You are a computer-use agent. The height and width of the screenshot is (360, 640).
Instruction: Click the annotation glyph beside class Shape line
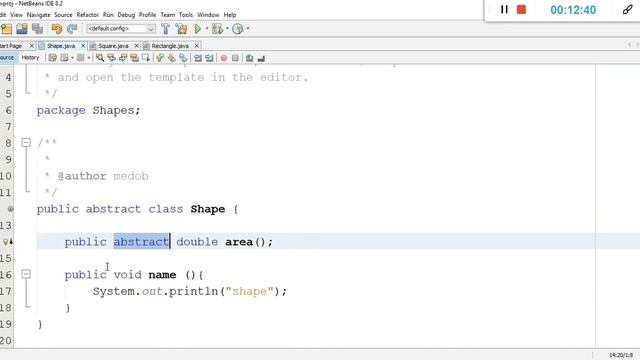click(x=11, y=209)
